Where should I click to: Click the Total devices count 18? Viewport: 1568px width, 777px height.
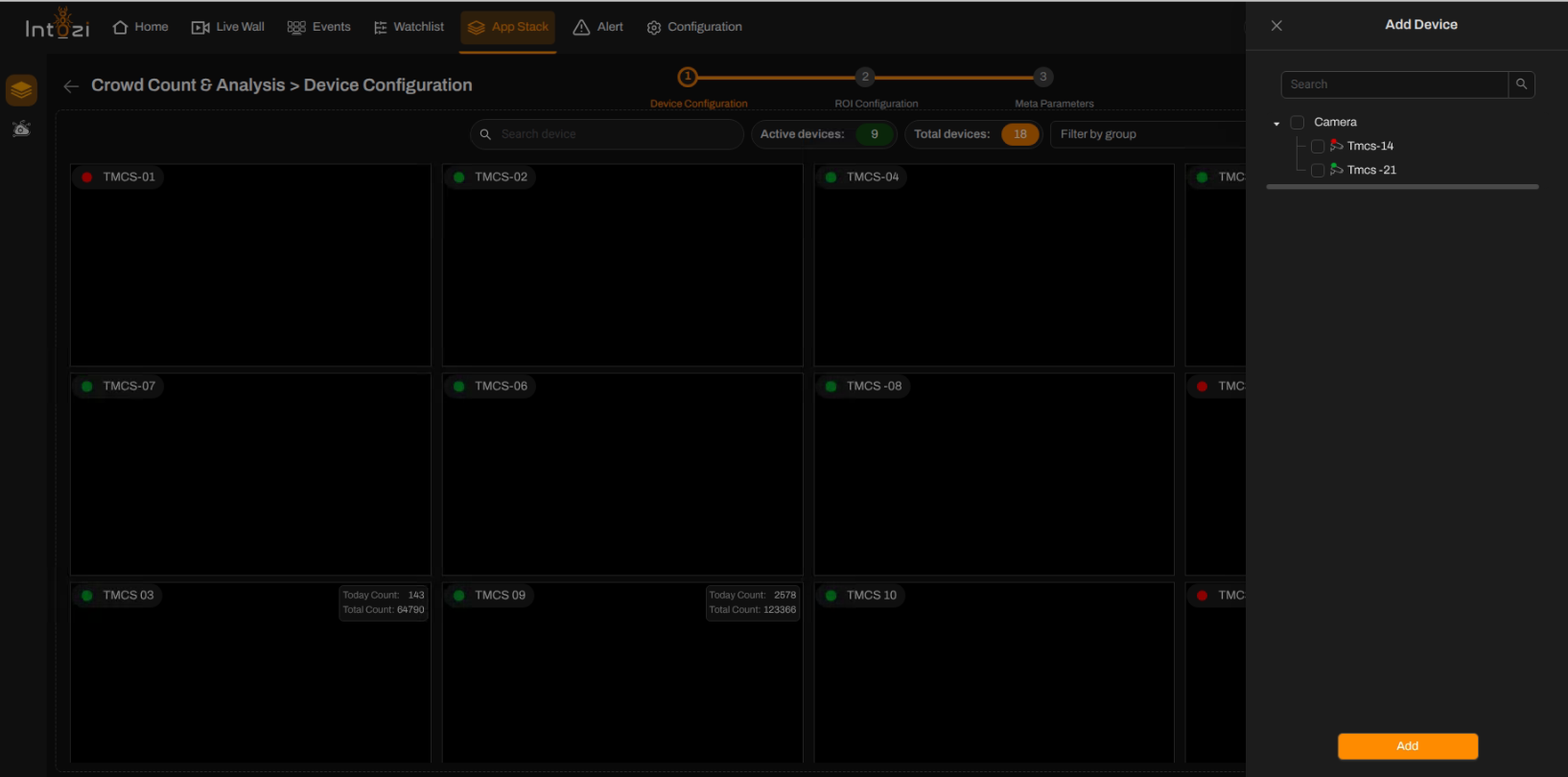pyautogui.click(x=1020, y=134)
